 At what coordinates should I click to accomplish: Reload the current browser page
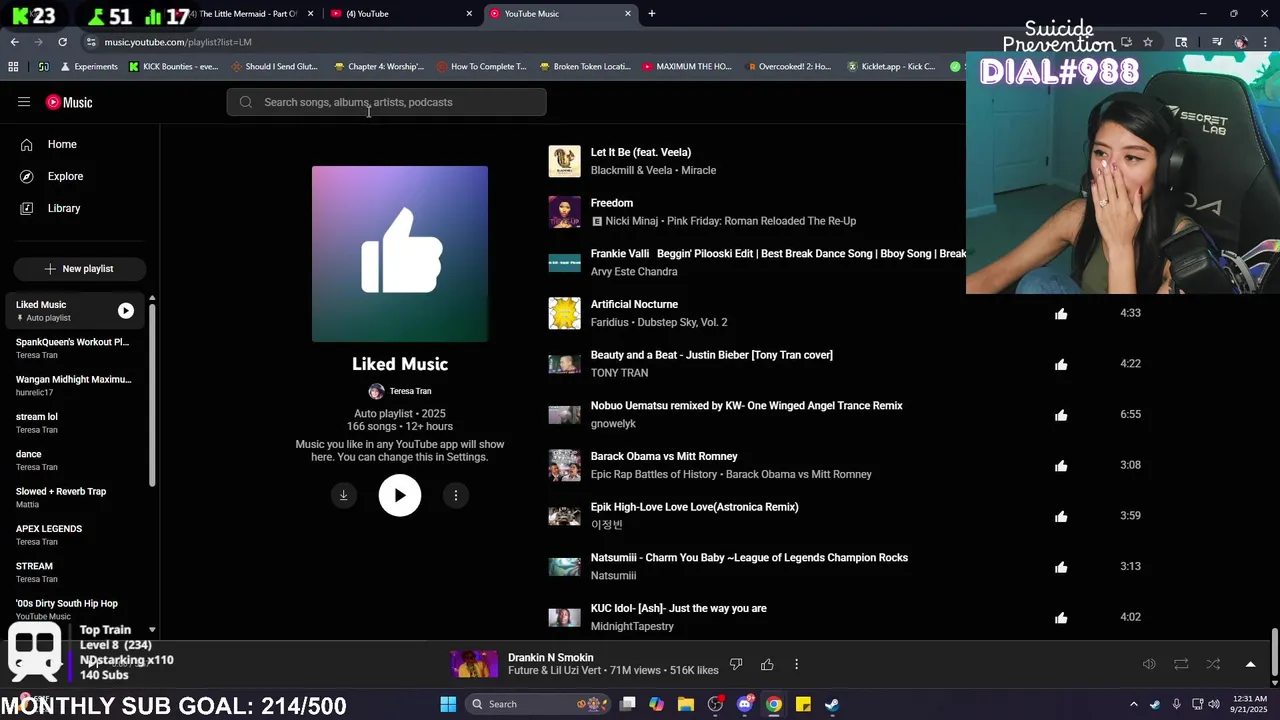click(62, 42)
